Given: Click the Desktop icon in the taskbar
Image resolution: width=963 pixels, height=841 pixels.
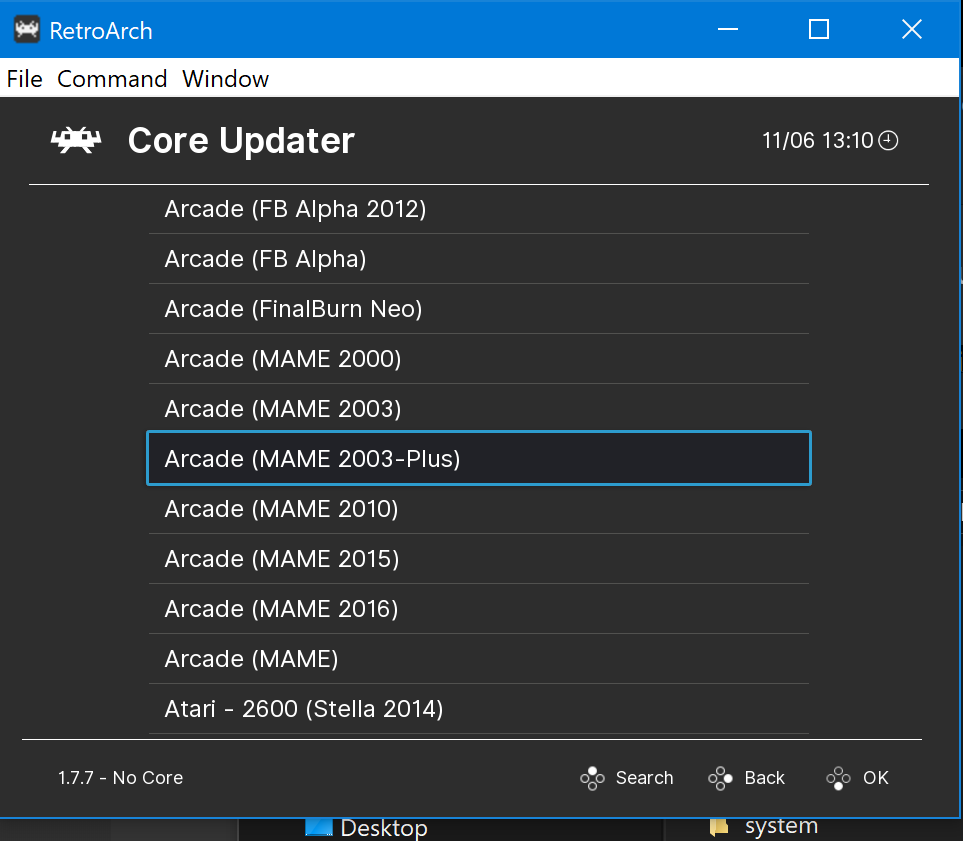Looking at the screenshot, I should pos(319,827).
